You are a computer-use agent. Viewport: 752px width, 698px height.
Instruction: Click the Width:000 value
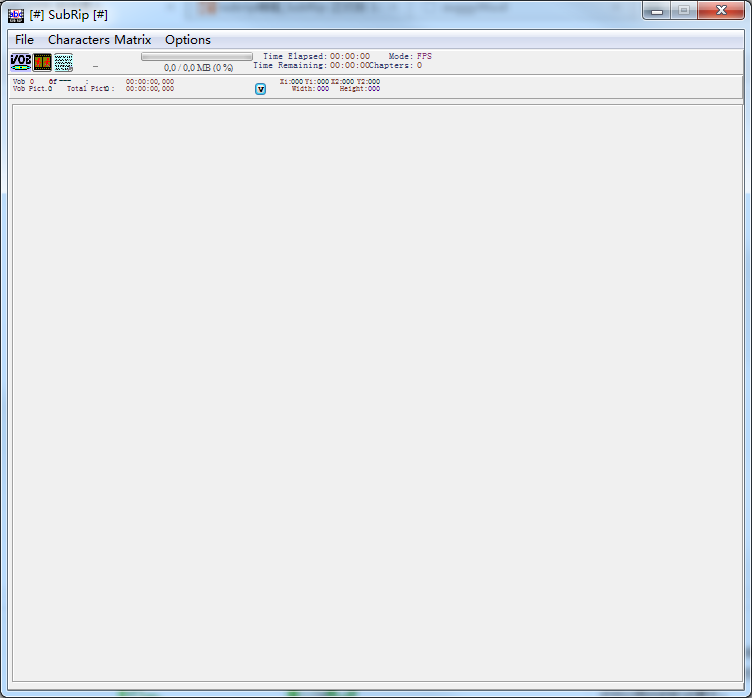[310, 89]
